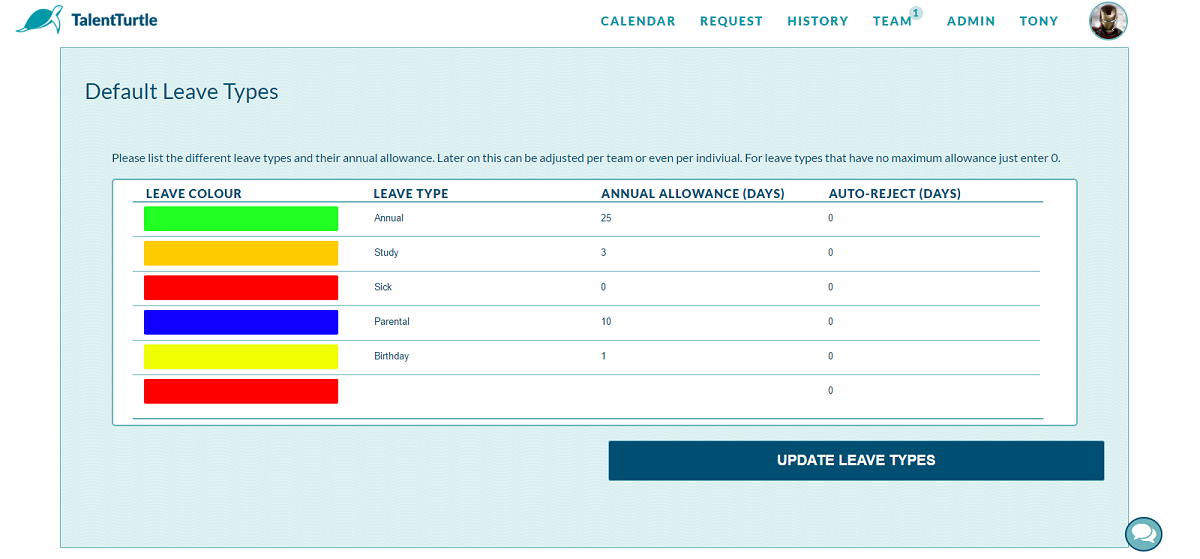The height and width of the screenshot is (559, 1200).
Task: Open the Calendar menu item
Action: (638, 21)
